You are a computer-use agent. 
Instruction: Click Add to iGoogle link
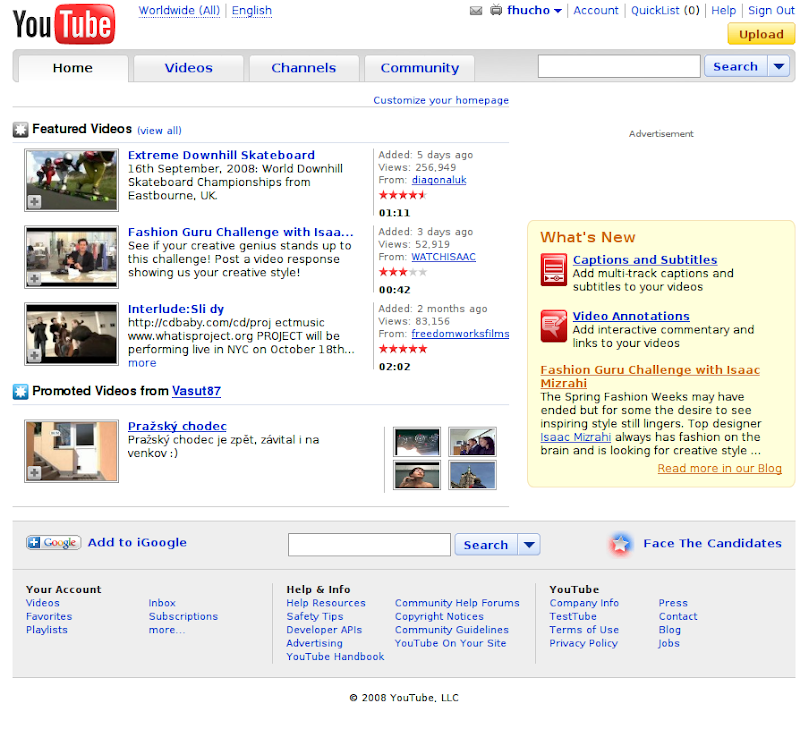137,542
